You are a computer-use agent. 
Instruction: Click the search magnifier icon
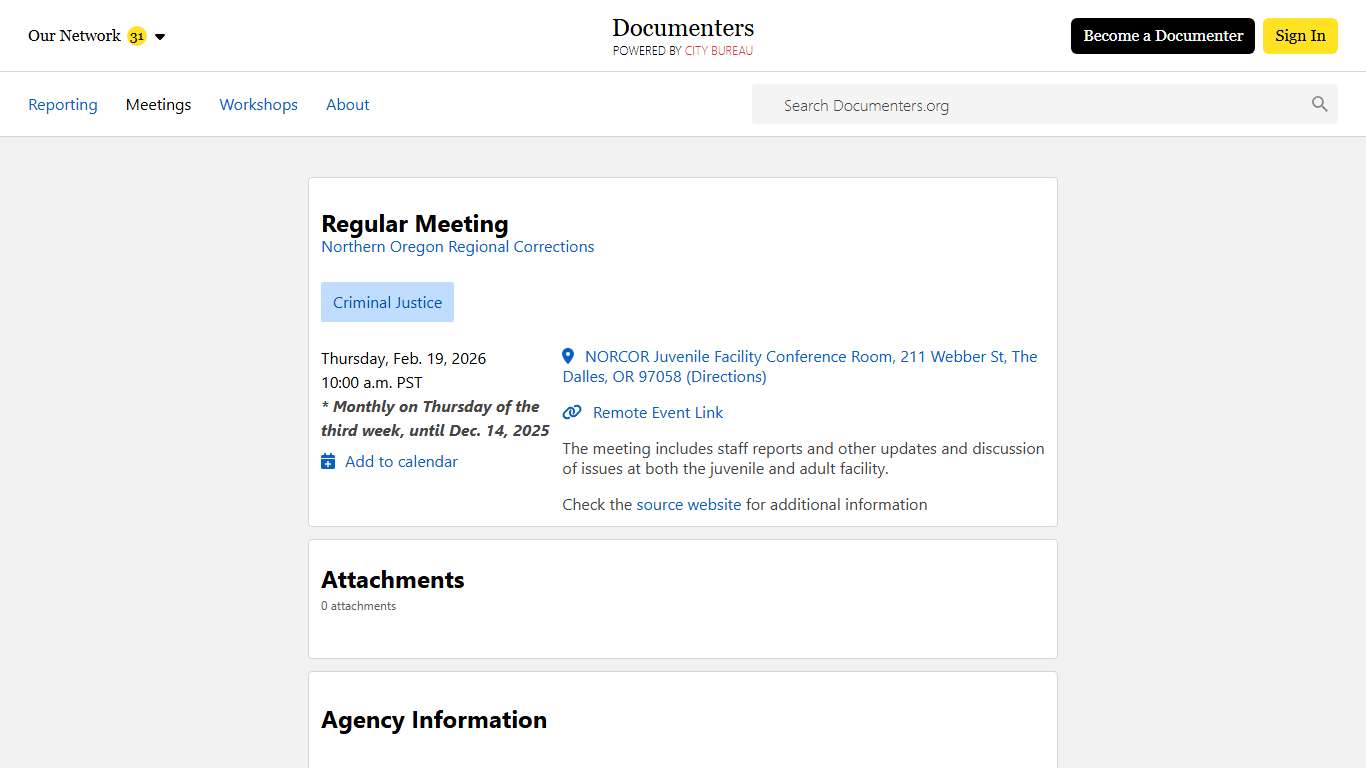(1319, 104)
